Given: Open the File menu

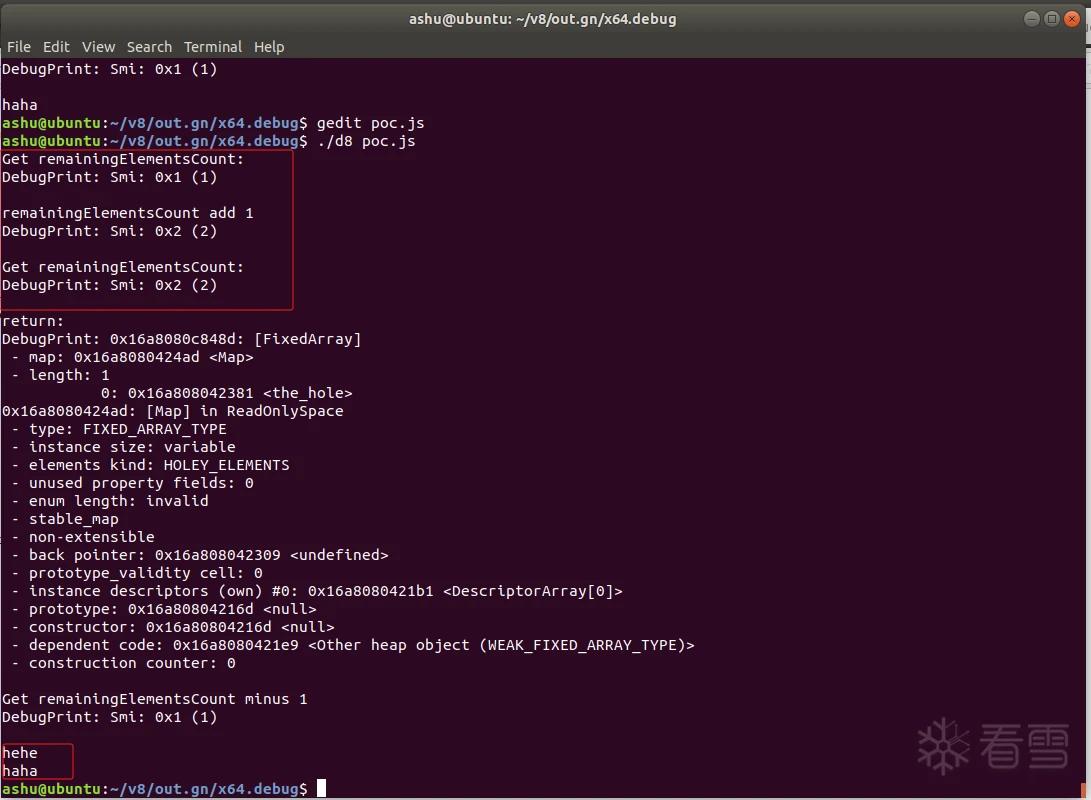Looking at the screenshot, I should [x=19, y=47].
